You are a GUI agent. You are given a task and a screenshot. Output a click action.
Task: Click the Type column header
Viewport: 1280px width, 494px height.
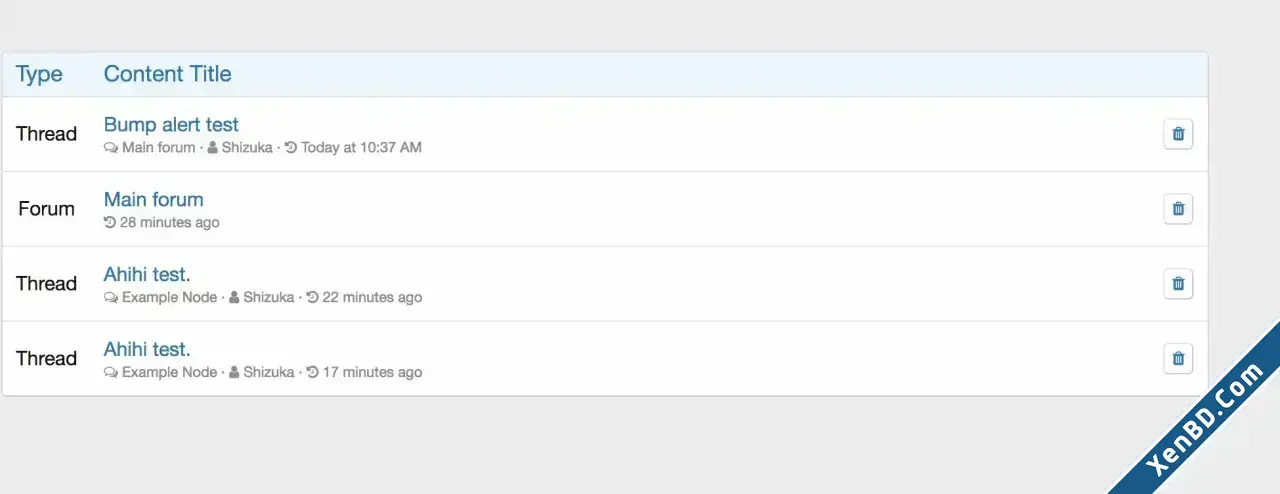pos(39,74)
